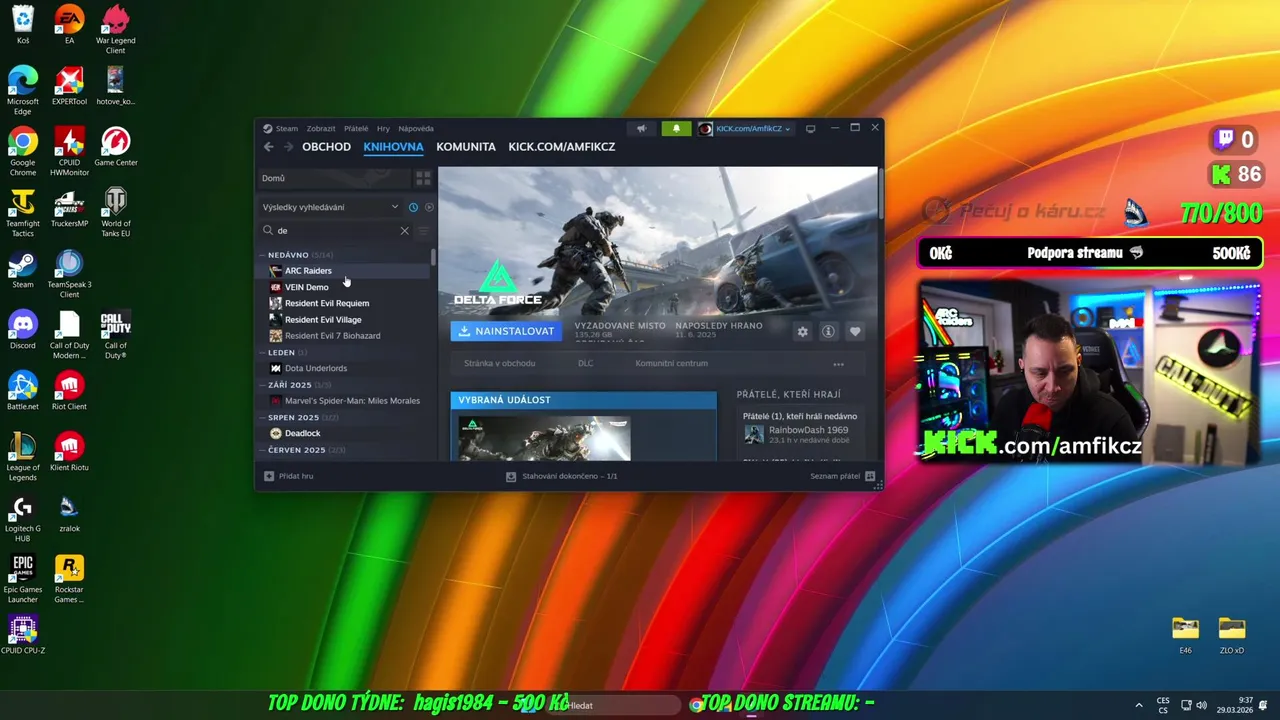Open the featured event thumbnail
The width and height of the screenshot is (1280, 720).
(x=545, y=438)
